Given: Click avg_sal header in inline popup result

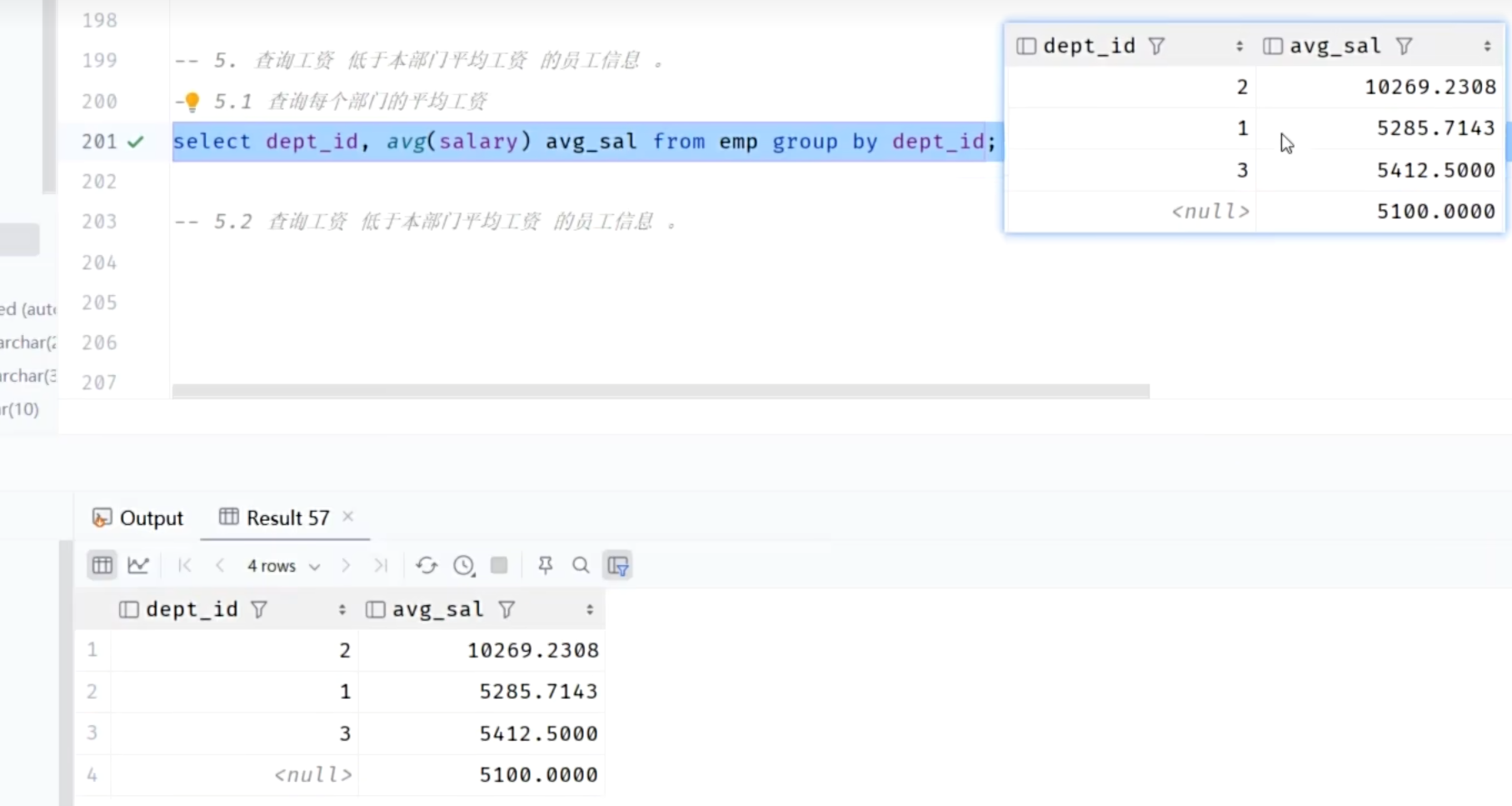Looking at the screenshot, I should click(1335, 46).
